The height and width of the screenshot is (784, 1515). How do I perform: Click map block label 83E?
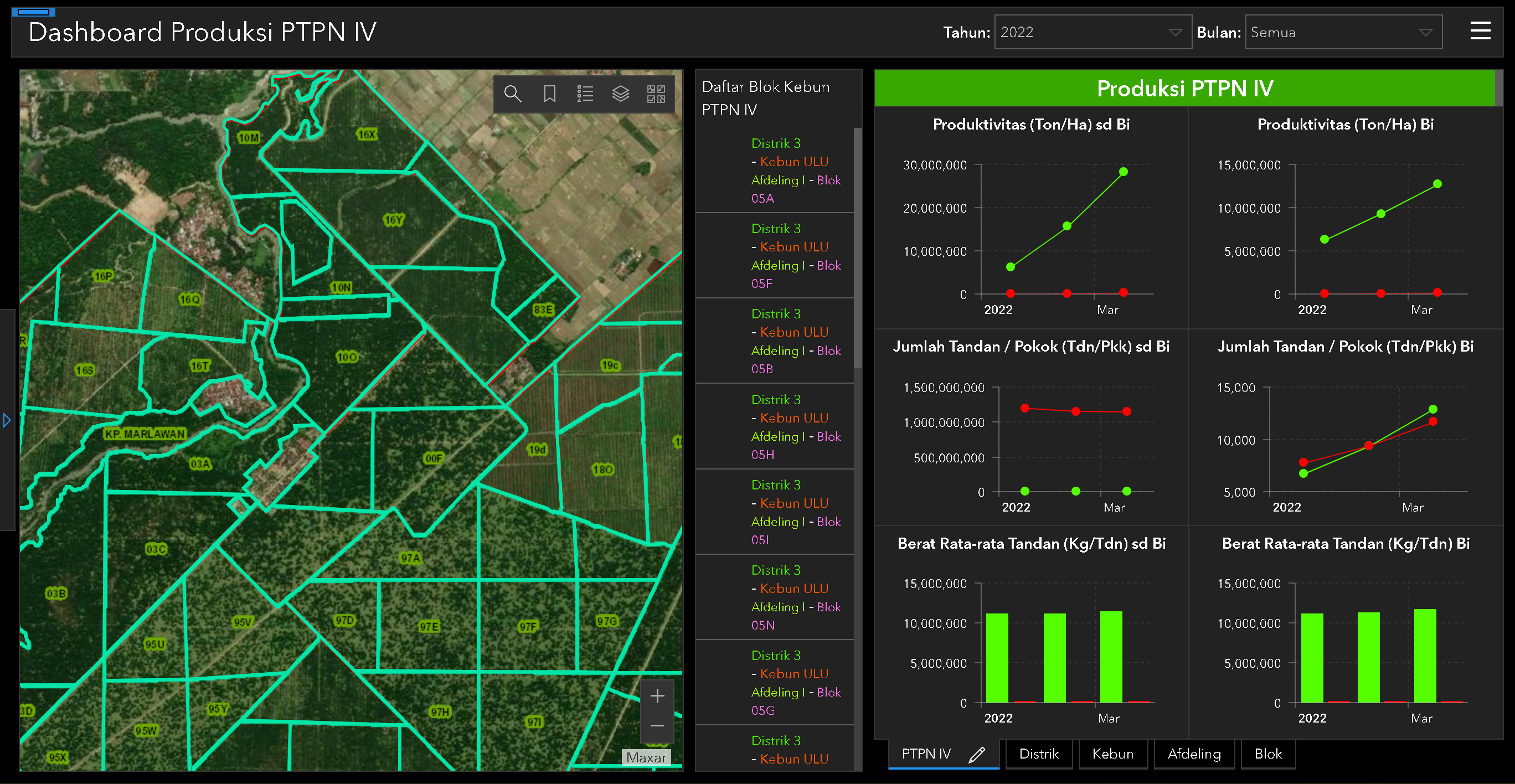(x=543, y=310)
